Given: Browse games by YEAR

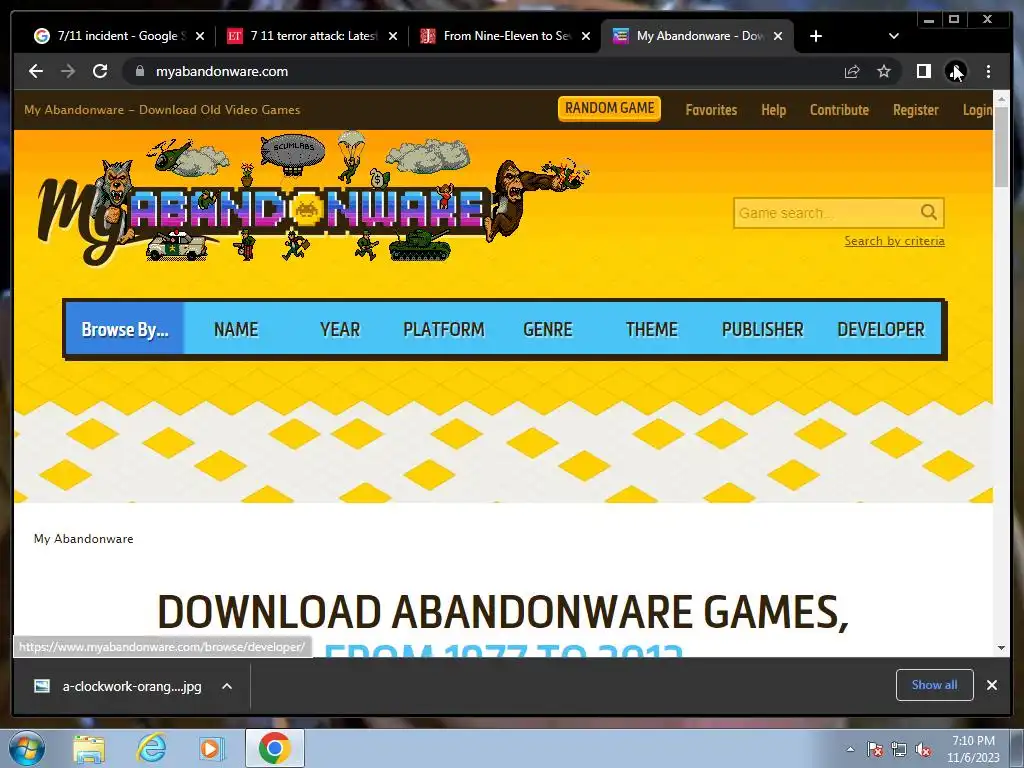Looking at the screenshot, I should coord(340,329).
